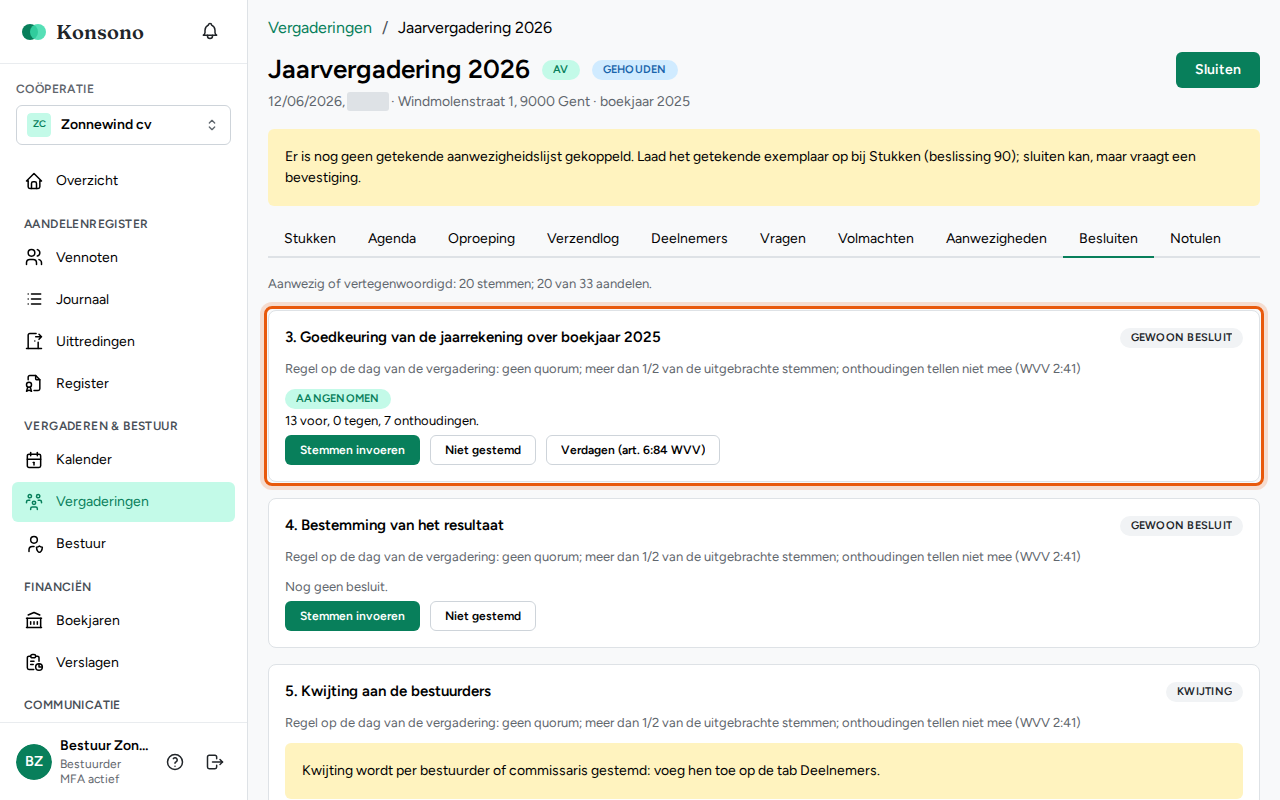The width and height of the screenshot is (1280, 800).
Task: Click 'Aanwezig of vertegenwoordigd: 20 stemmen' line
Action: click(460, 284)
